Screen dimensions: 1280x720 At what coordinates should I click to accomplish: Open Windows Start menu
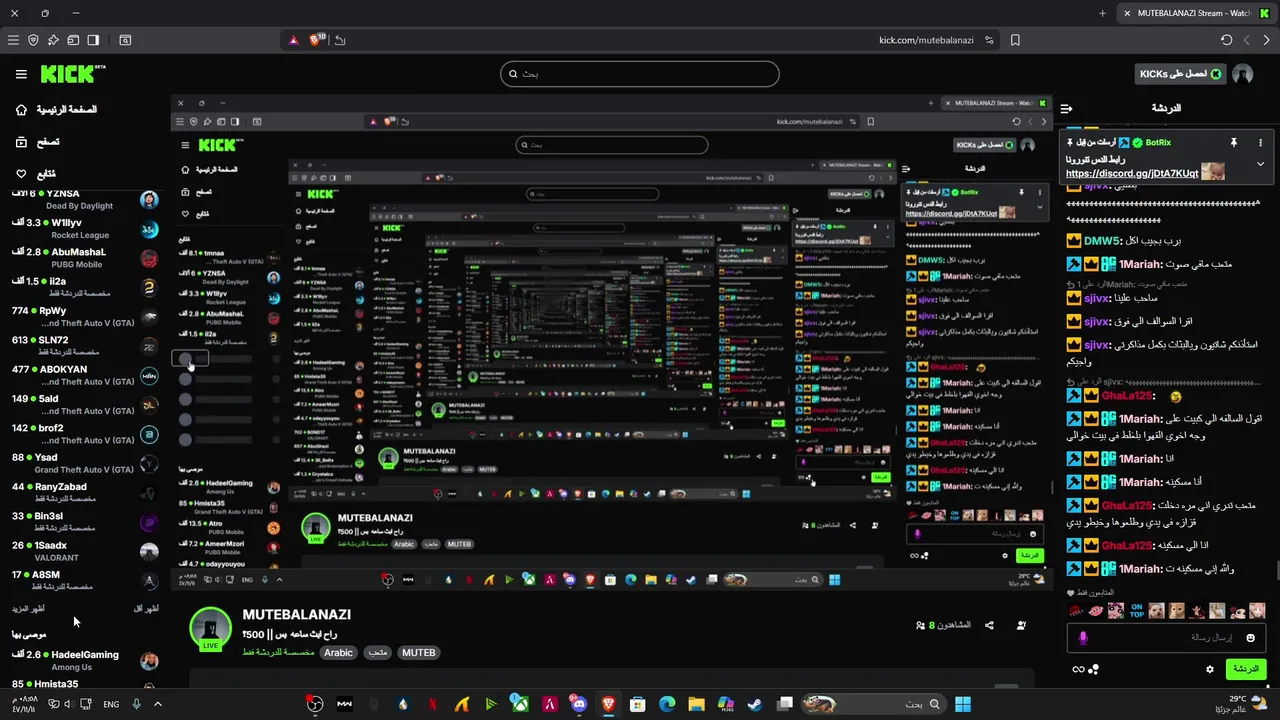[963, 704]
